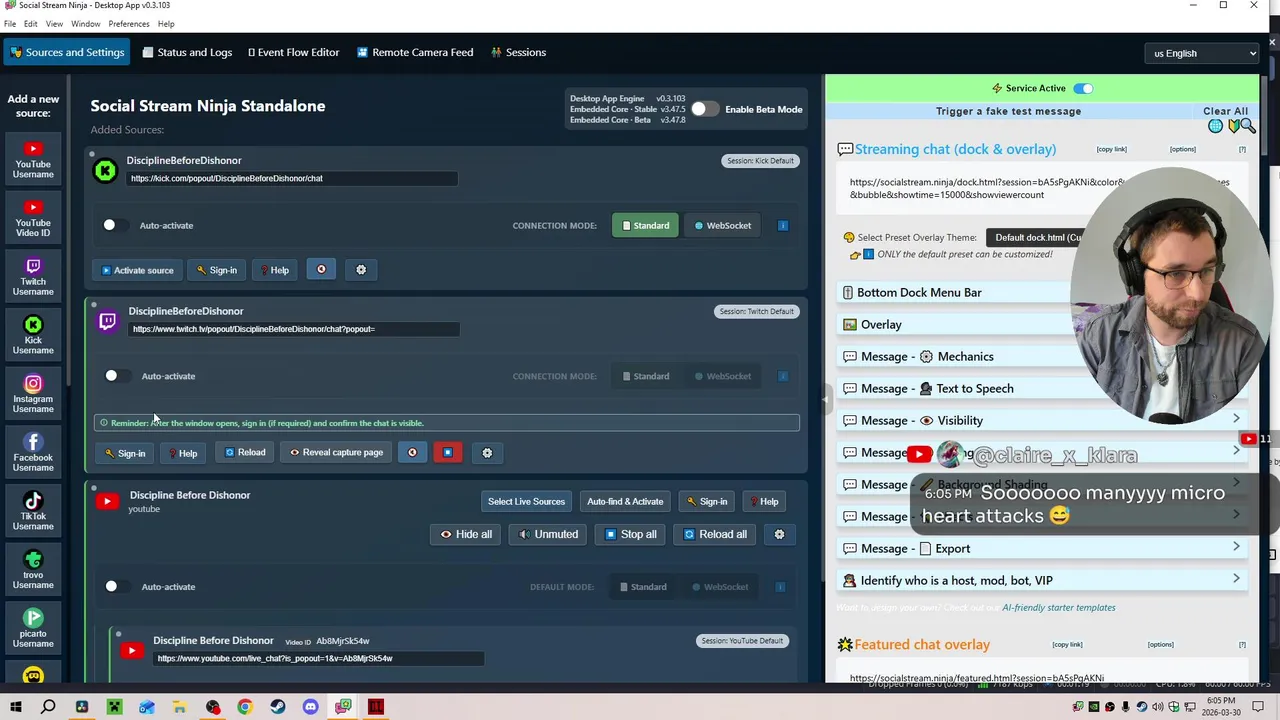Click Hide all for YouTube sources

point(467,534)
